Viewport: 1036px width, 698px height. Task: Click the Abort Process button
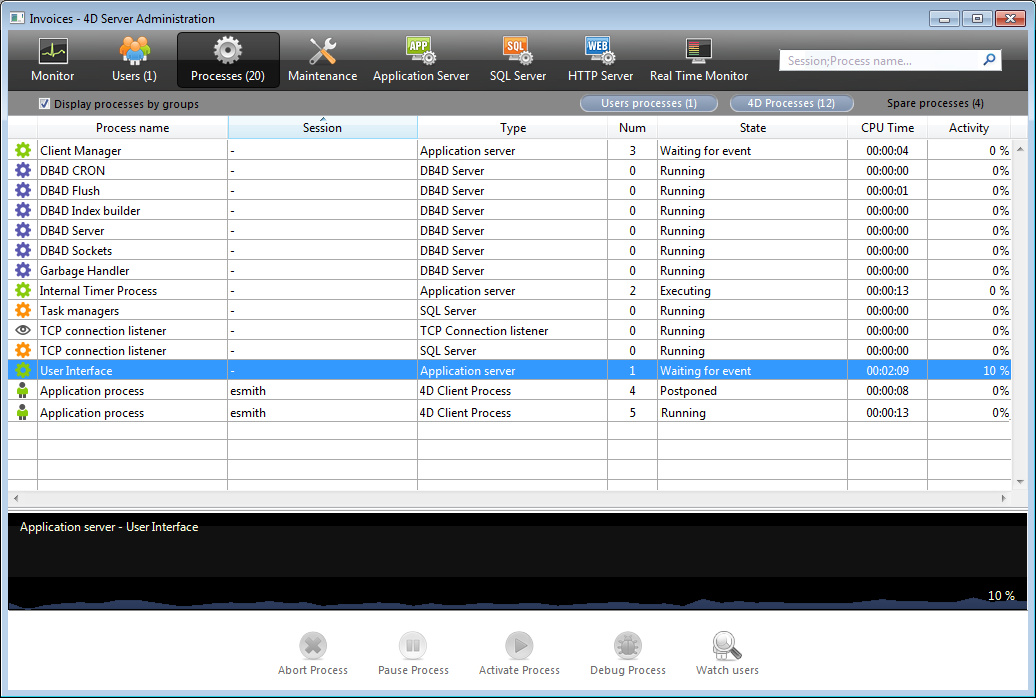[313, 653]
